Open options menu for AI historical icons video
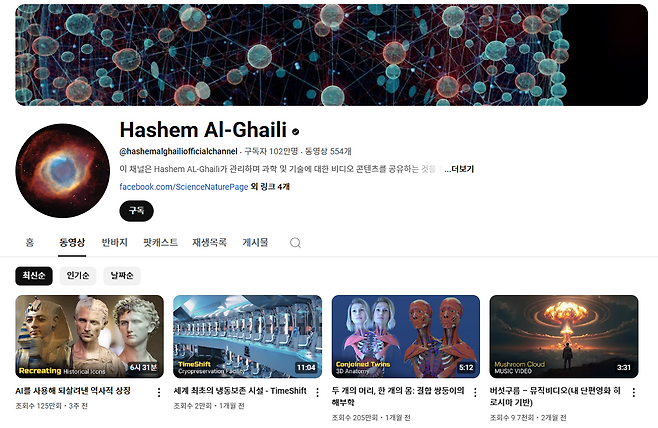This screenshot has height=428, width=658. tap(159, 392)
